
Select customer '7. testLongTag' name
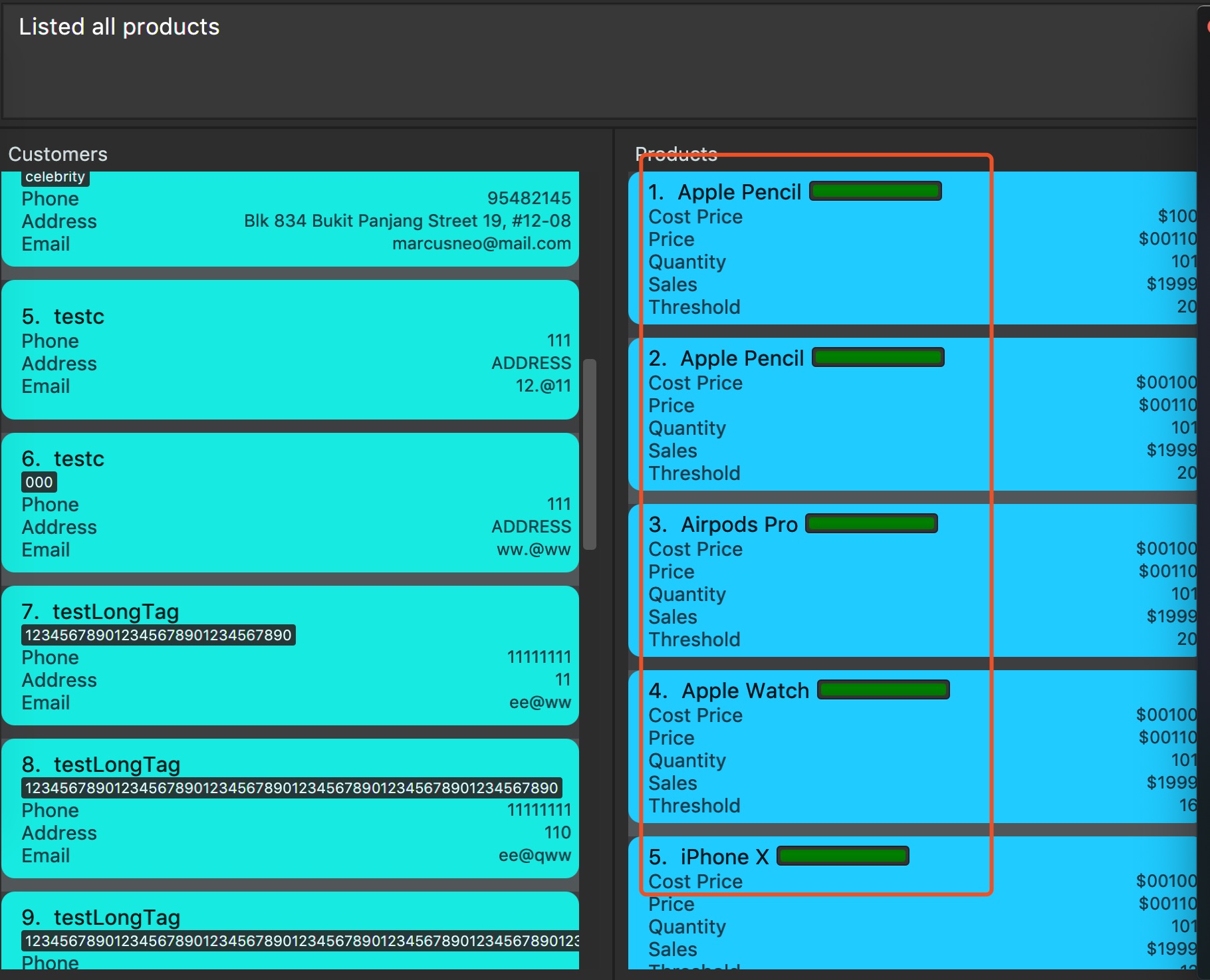coord(100,612)
